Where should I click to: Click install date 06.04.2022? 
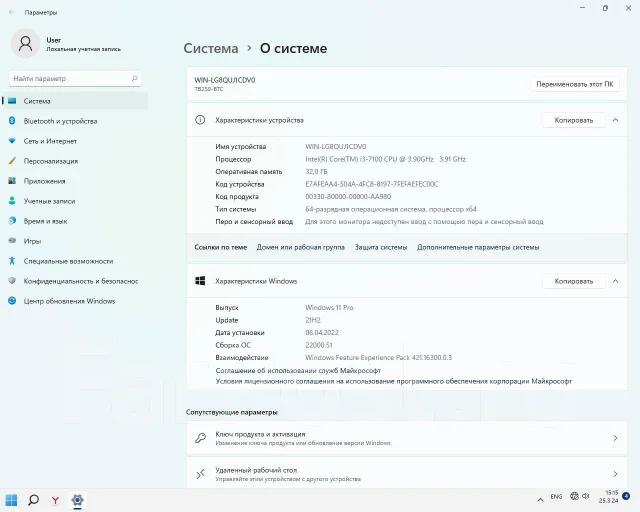coord(322,332)
